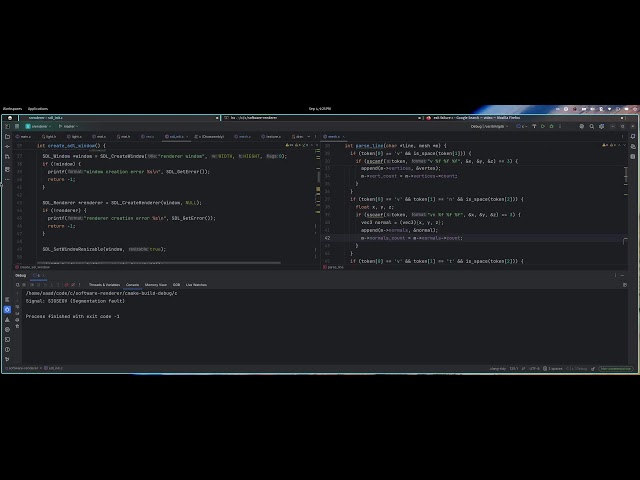Click the UTF-8 encoding status entry
The height and width of the screenshot is (480, 640).
pos(534,369)
